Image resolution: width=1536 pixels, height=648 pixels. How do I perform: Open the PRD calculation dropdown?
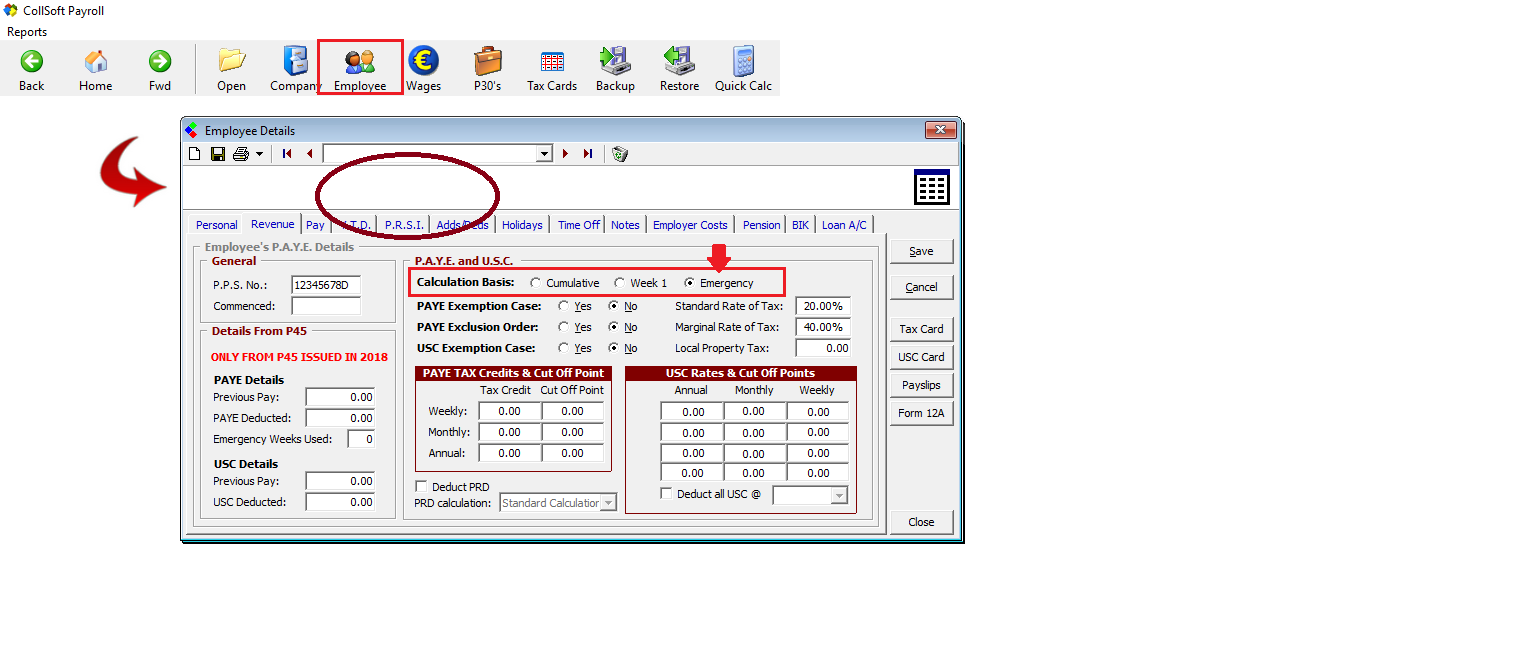click(608, 503)
